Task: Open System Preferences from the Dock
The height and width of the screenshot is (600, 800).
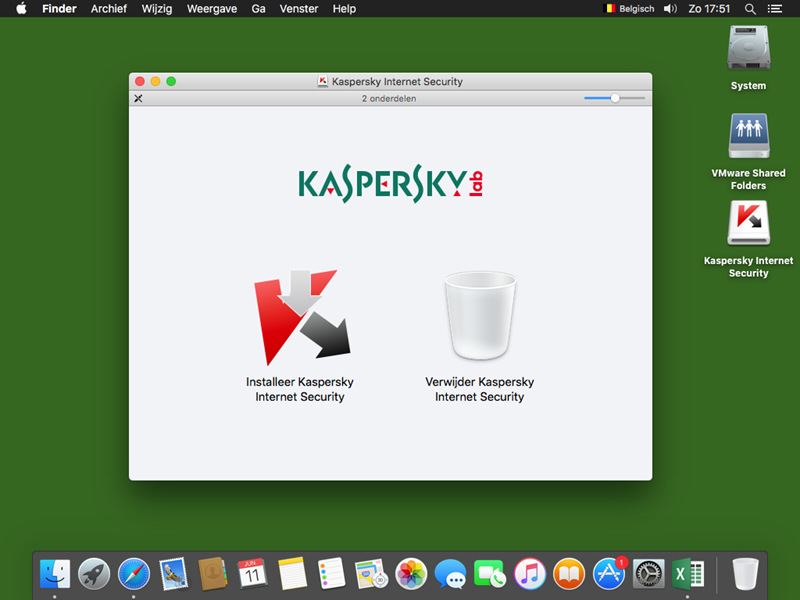Action: [x=649, y=573]
